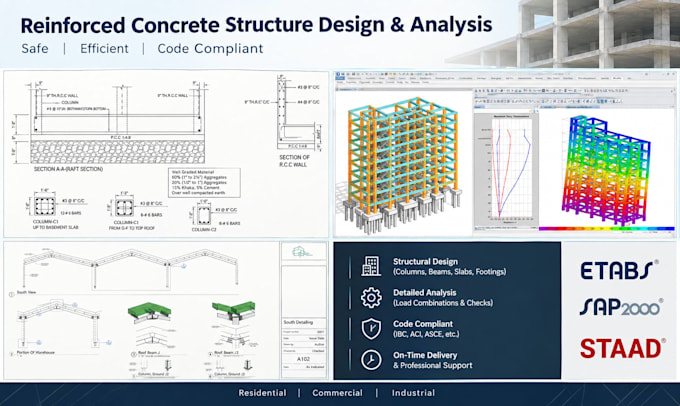680x406 pixels.
Task: Open the Portion Of Warehouse frame drawing
Action: coord(61,323)
